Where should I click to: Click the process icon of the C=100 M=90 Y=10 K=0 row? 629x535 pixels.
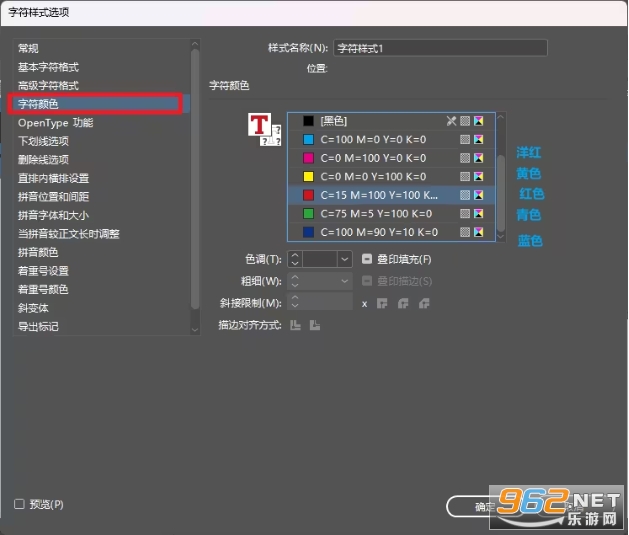(x=465, y=232)
